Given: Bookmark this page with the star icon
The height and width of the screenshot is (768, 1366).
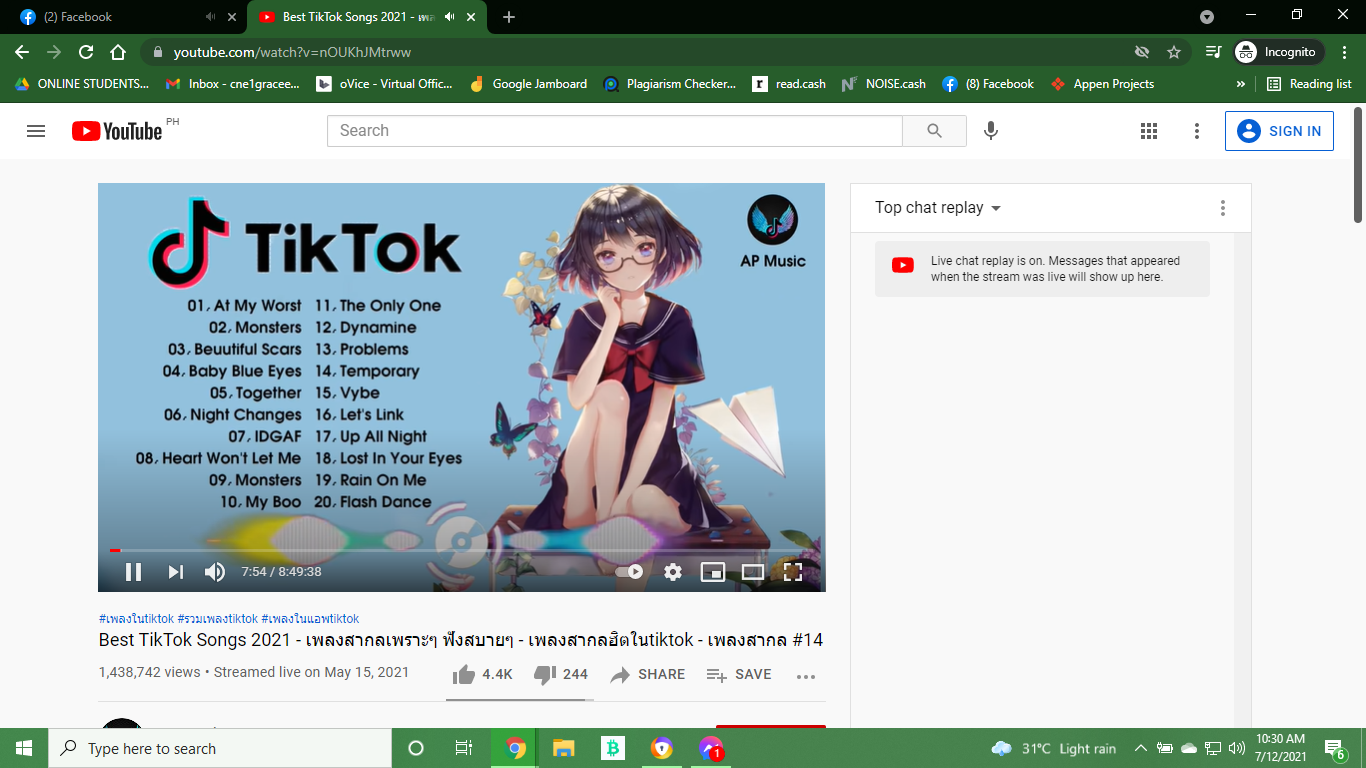Looking at the screenshot, I should point(1174,52).
